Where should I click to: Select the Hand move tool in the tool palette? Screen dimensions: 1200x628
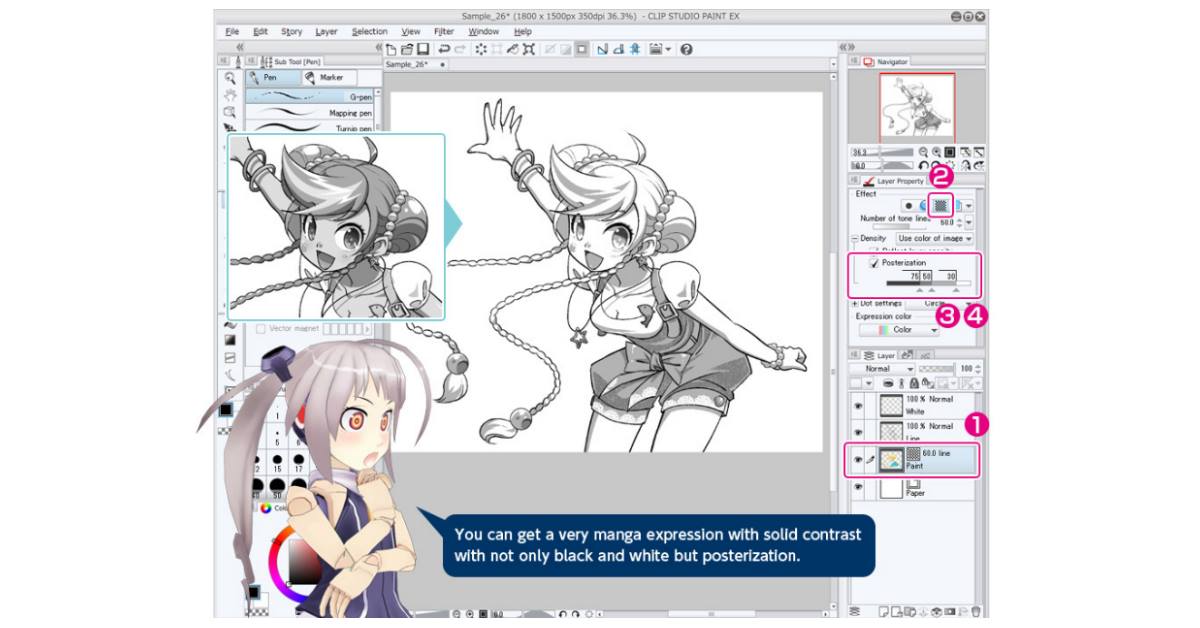click(x=230, y=95)
